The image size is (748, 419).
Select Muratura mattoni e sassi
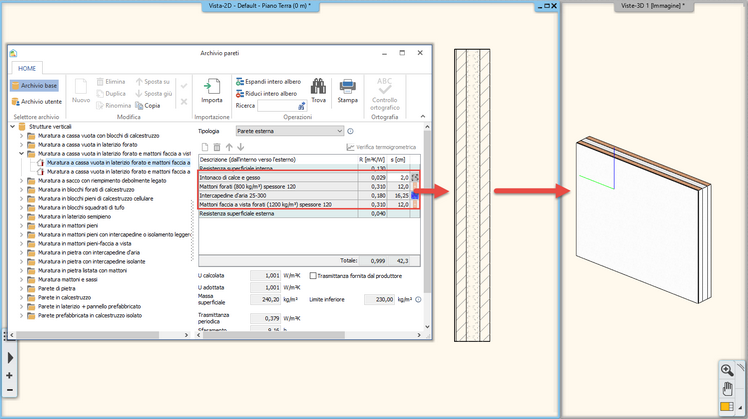pyautogui.click(x=67, y=280)
